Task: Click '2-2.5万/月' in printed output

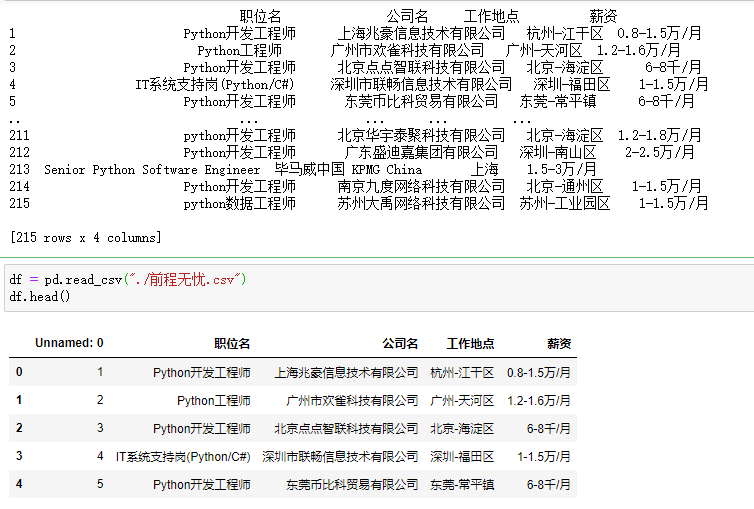Action: (x=660, y=152)
